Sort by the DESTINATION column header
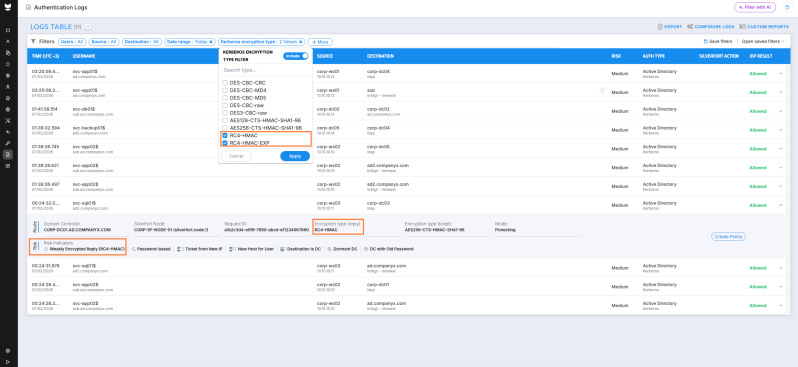Viewport: 798px width, 367px height. 380,56
